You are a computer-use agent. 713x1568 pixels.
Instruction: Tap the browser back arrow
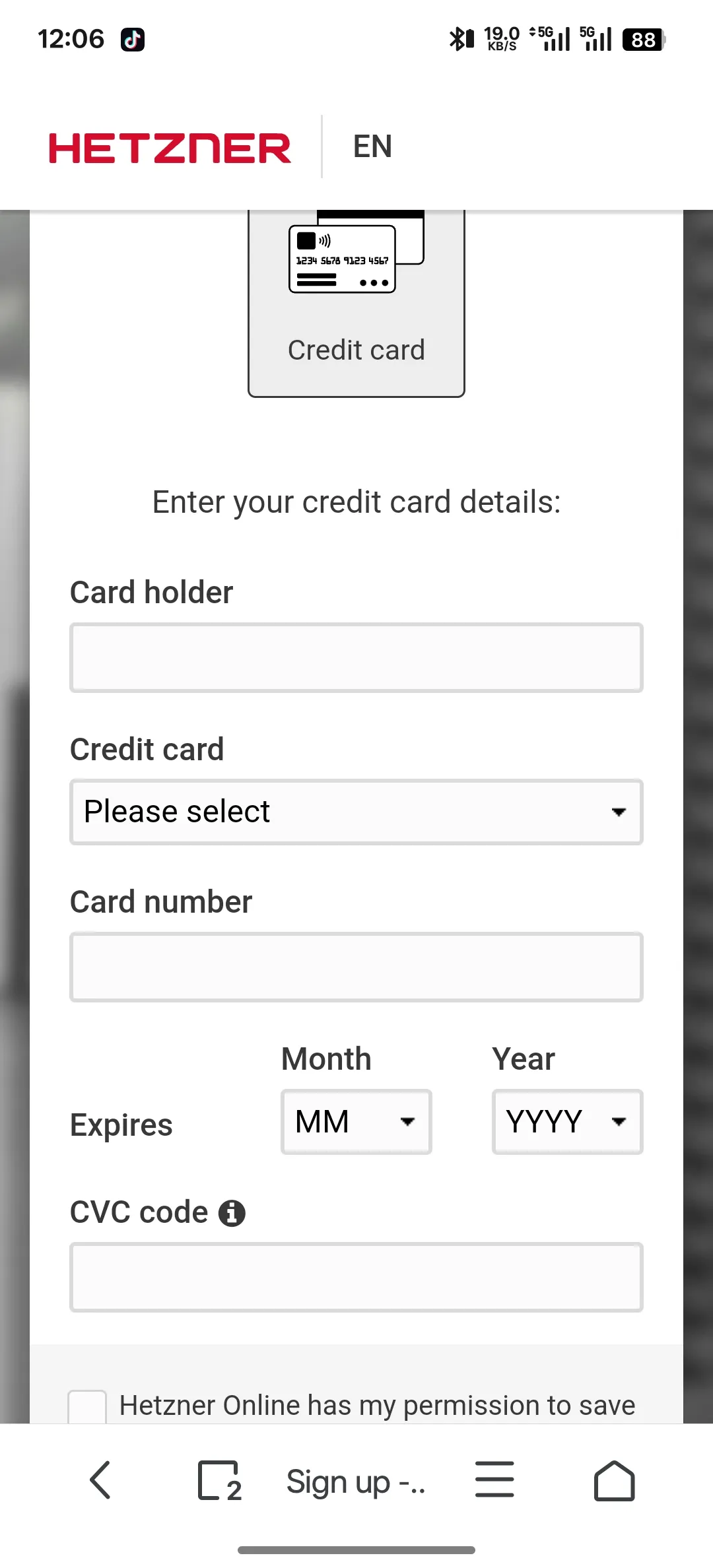pos(100,1480)
